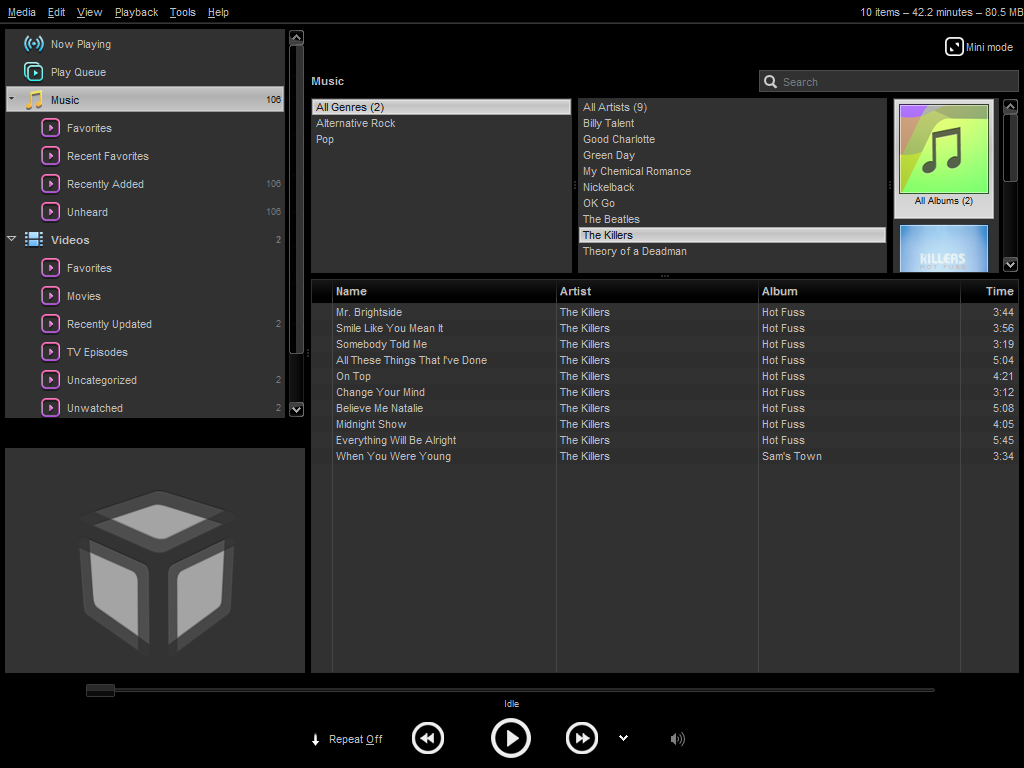Select the Somebody Told Me track

(665, 344)
